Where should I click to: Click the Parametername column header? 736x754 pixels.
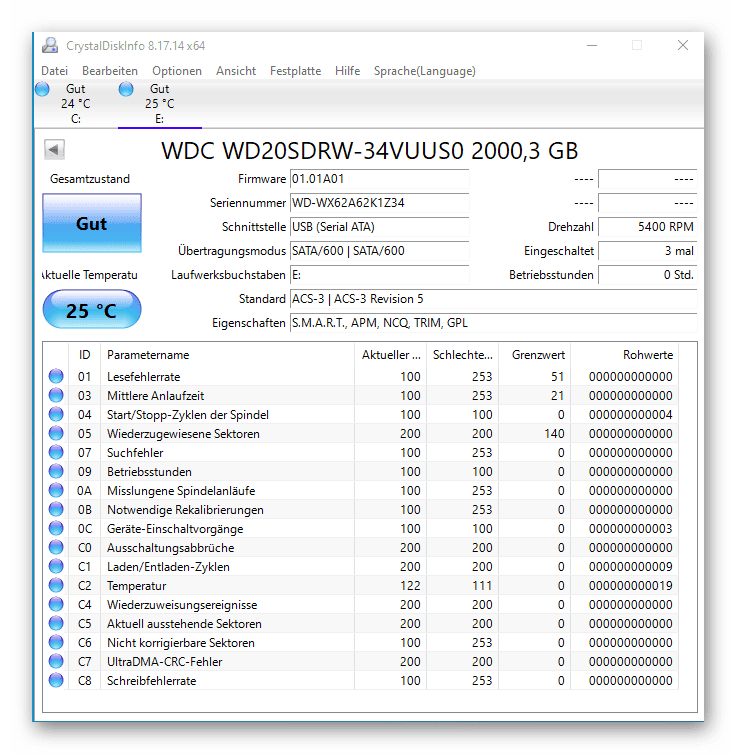227,355
